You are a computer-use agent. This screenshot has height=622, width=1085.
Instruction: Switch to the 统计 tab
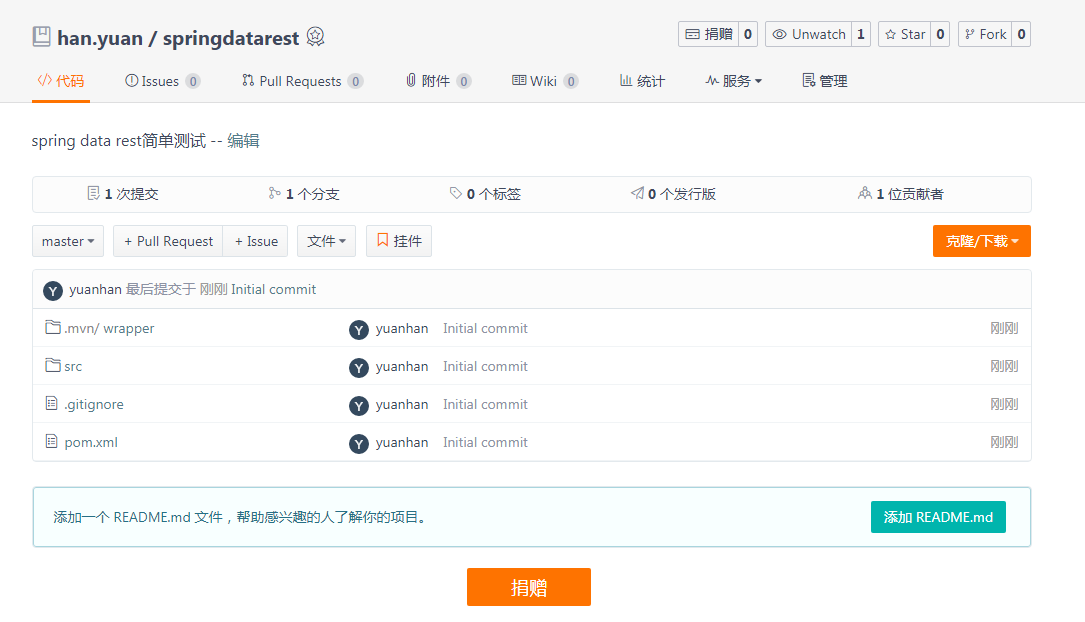coord(642,81)
